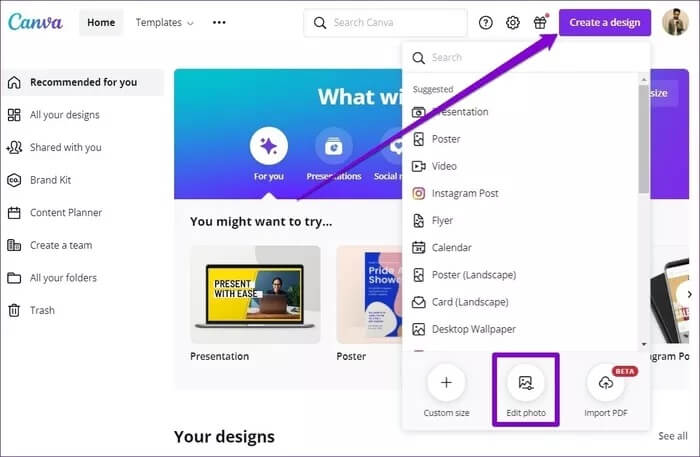Viewport: 700px width, 457px height.
Task: Click the suggestions scrollbar down arrow
Action: tap(644, 344)
